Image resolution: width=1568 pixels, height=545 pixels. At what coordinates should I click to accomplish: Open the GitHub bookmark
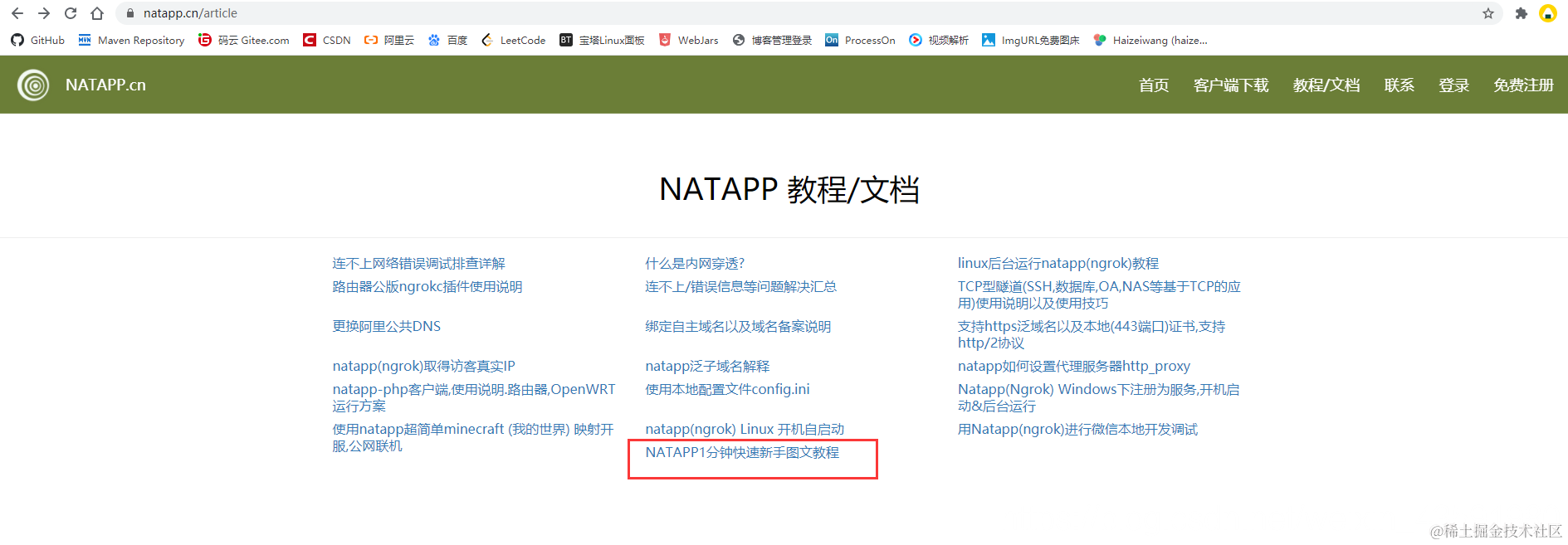coord(38,40)
